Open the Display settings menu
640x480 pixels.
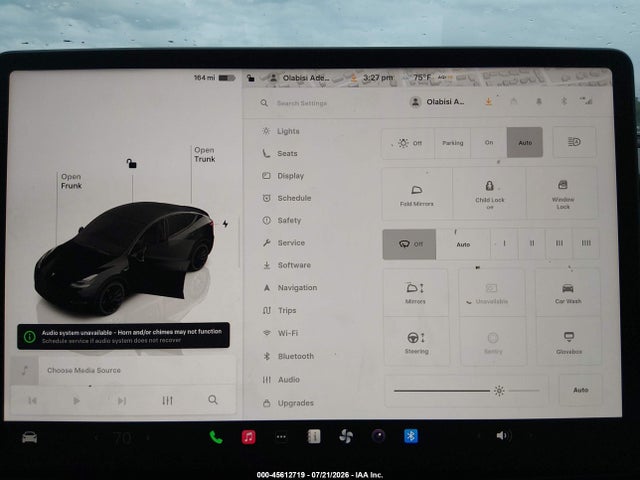pyautogui.click(x=283, y=176)
